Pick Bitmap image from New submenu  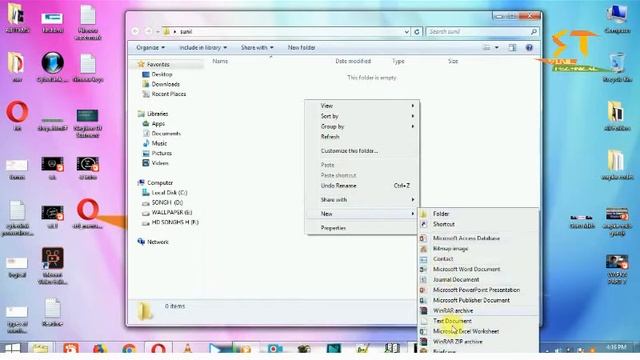[450, 248]
